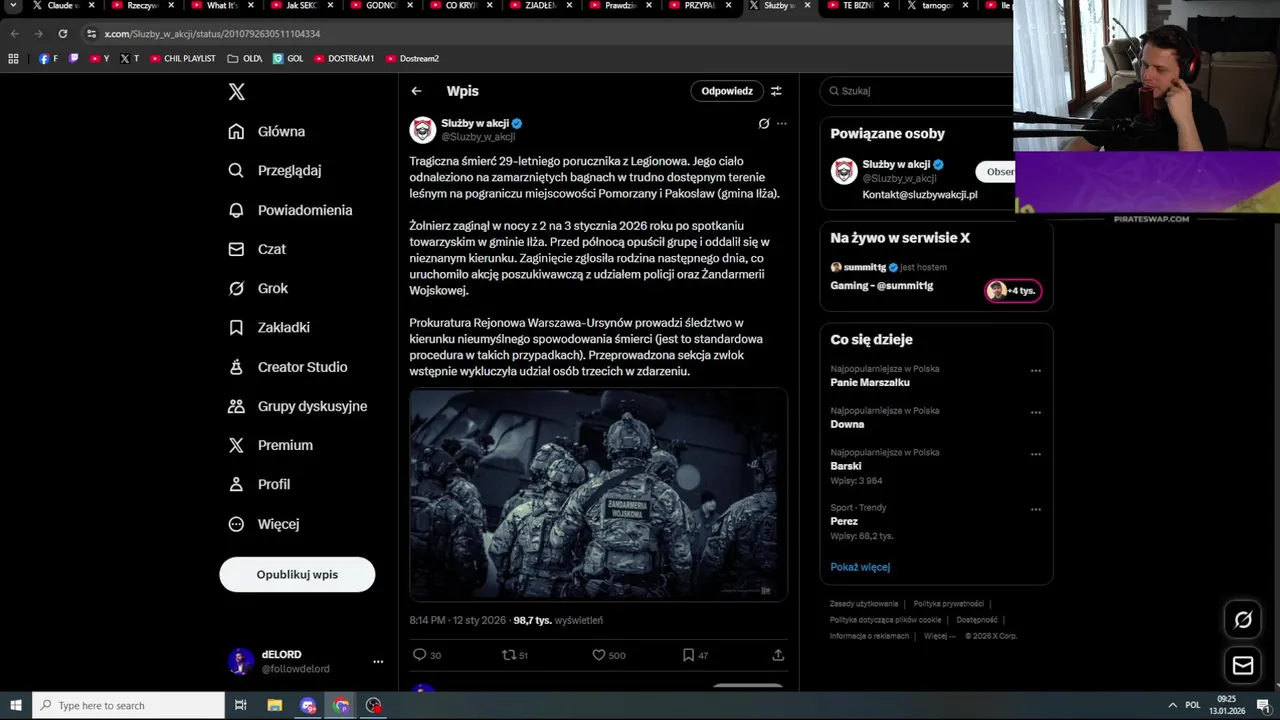Open post three-dot options menu
This screenshot has height=720, width=1280.
coord(782,124)
